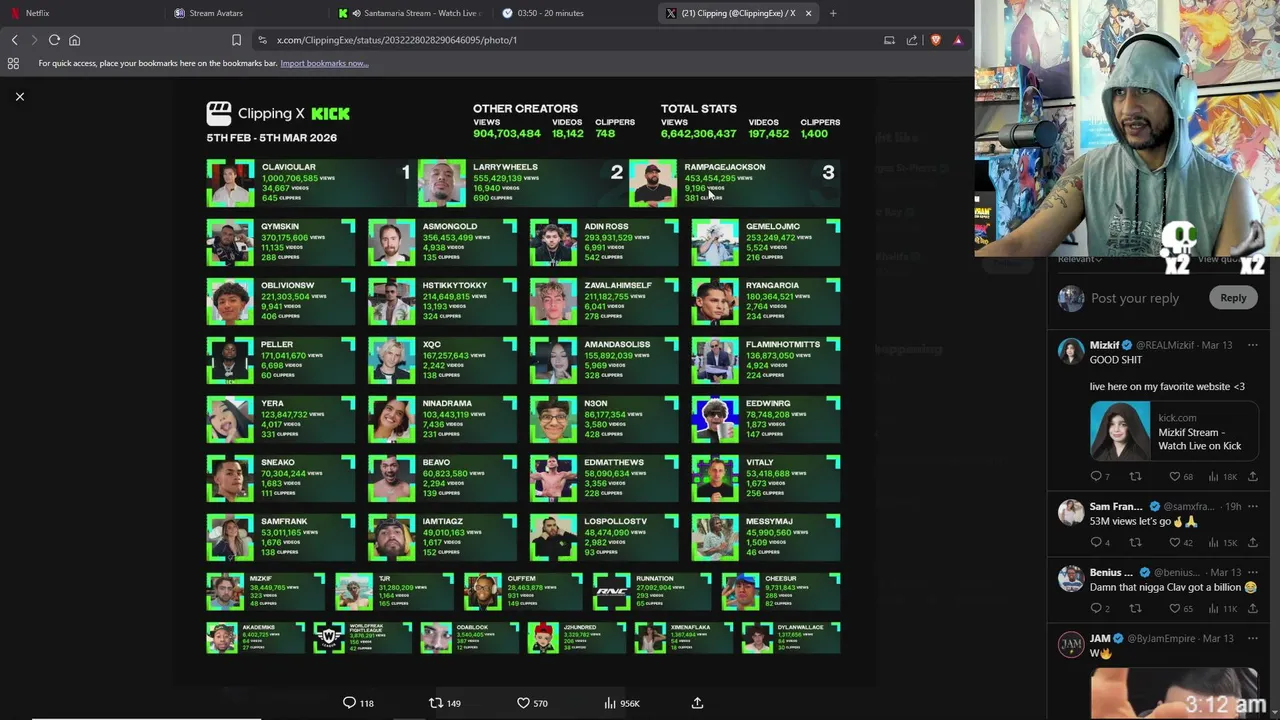
Task: Open the kick.com Mizkif Stream link card
Action: [1174, 431]
